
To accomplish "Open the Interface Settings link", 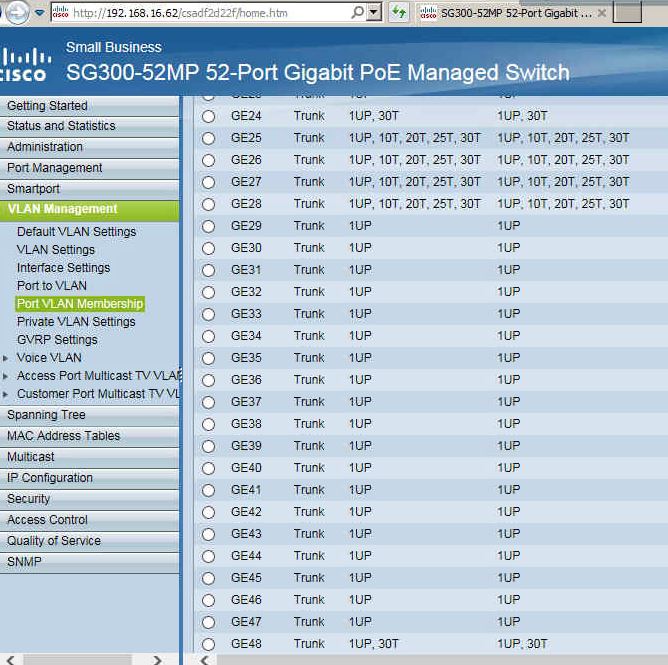I will [63, 268].
